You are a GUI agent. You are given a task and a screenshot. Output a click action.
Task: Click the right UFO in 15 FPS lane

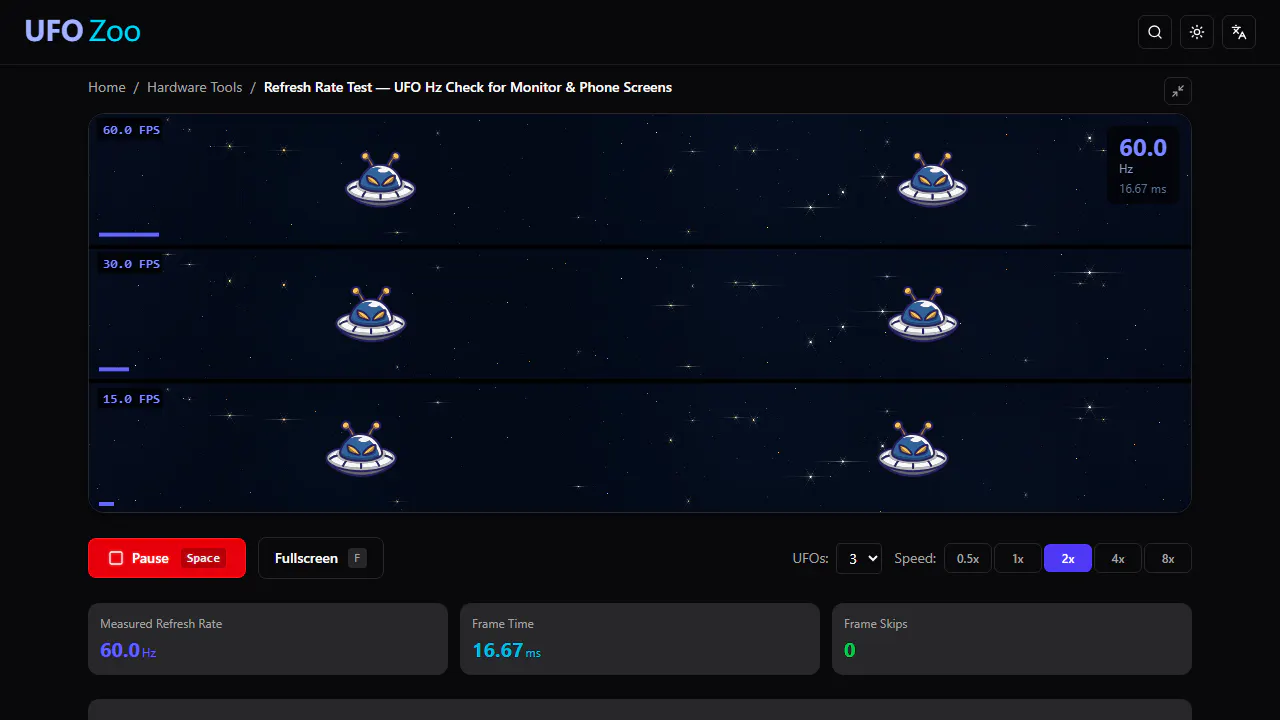tap(913, 449)
